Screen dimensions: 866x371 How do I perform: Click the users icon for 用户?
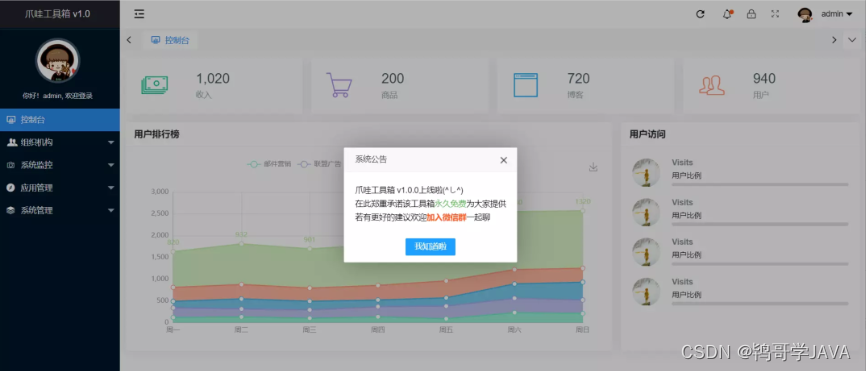tap(712, 85)
